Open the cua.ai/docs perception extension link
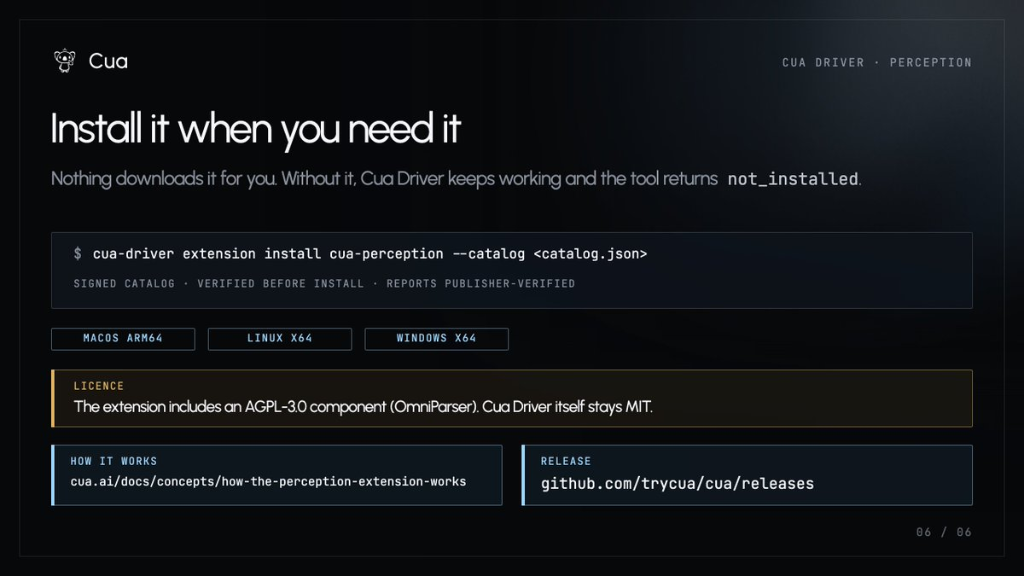1024x576 pixels. click(x=268, y=481)
